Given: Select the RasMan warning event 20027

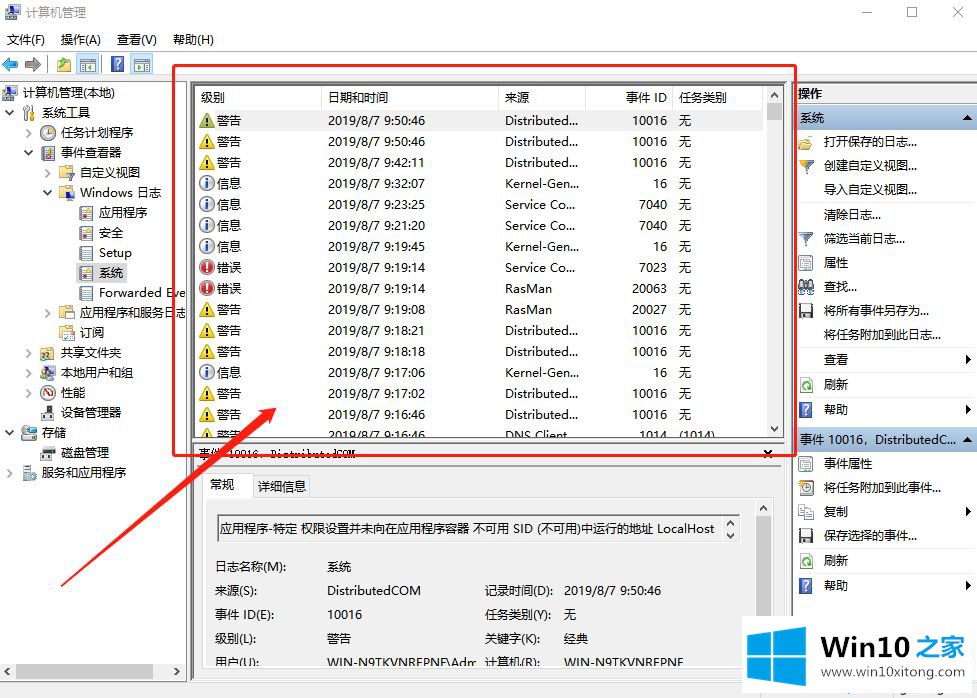Looking at the screenshot, I should coord(479,310).
